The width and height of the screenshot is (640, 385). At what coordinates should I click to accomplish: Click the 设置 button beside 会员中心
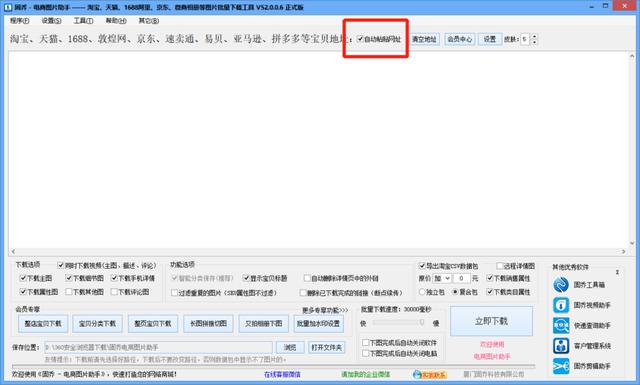tap(490, 39)
